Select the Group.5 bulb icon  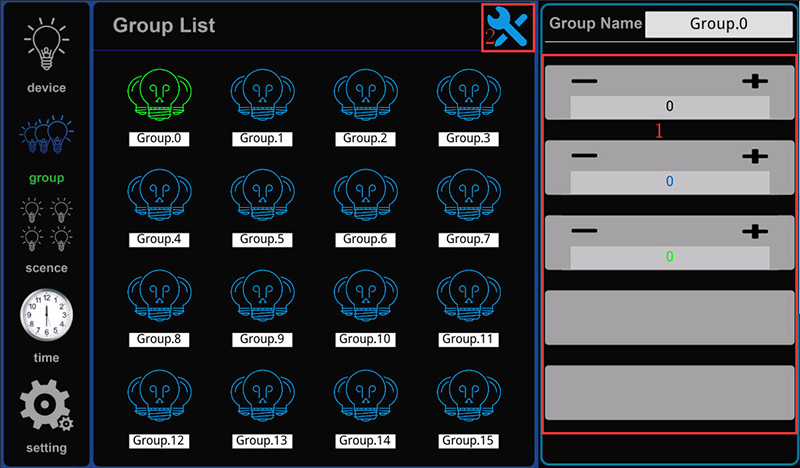click(262, 195)
